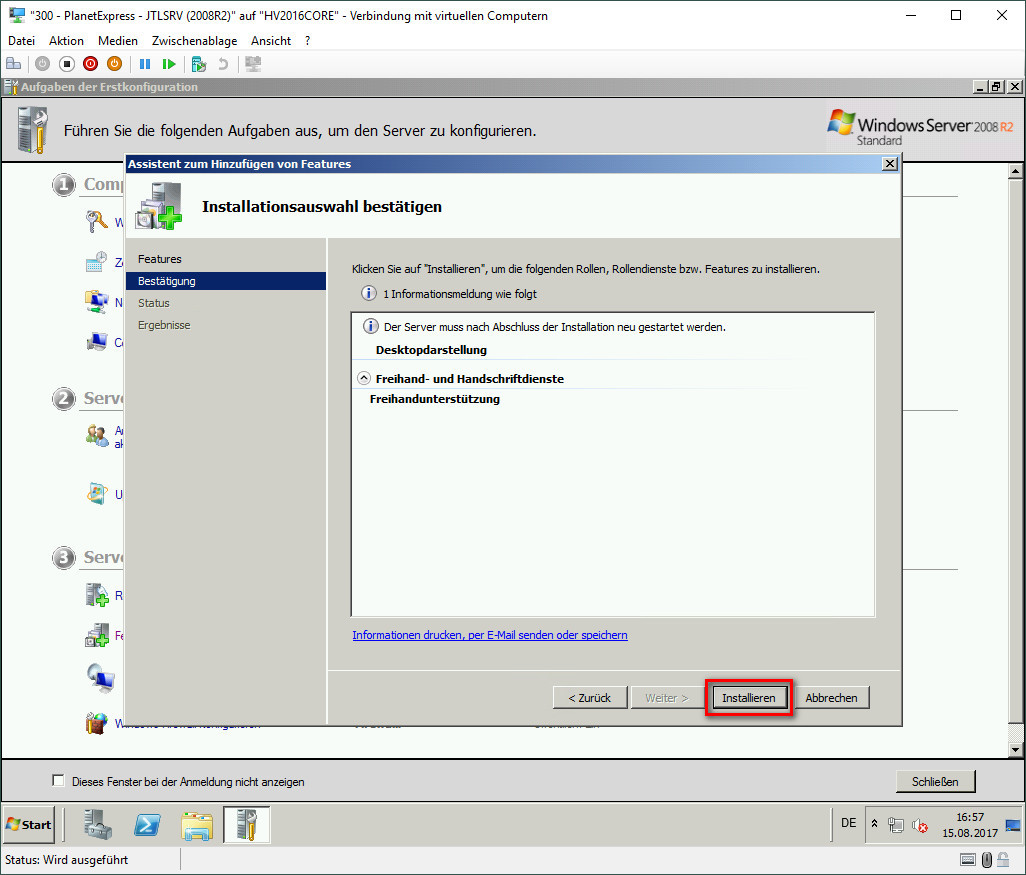Image resolution: width=1026 pixels, height=875 pixels.
Task: Click the green reset/resume icon
Action: [x=169, y=64]
